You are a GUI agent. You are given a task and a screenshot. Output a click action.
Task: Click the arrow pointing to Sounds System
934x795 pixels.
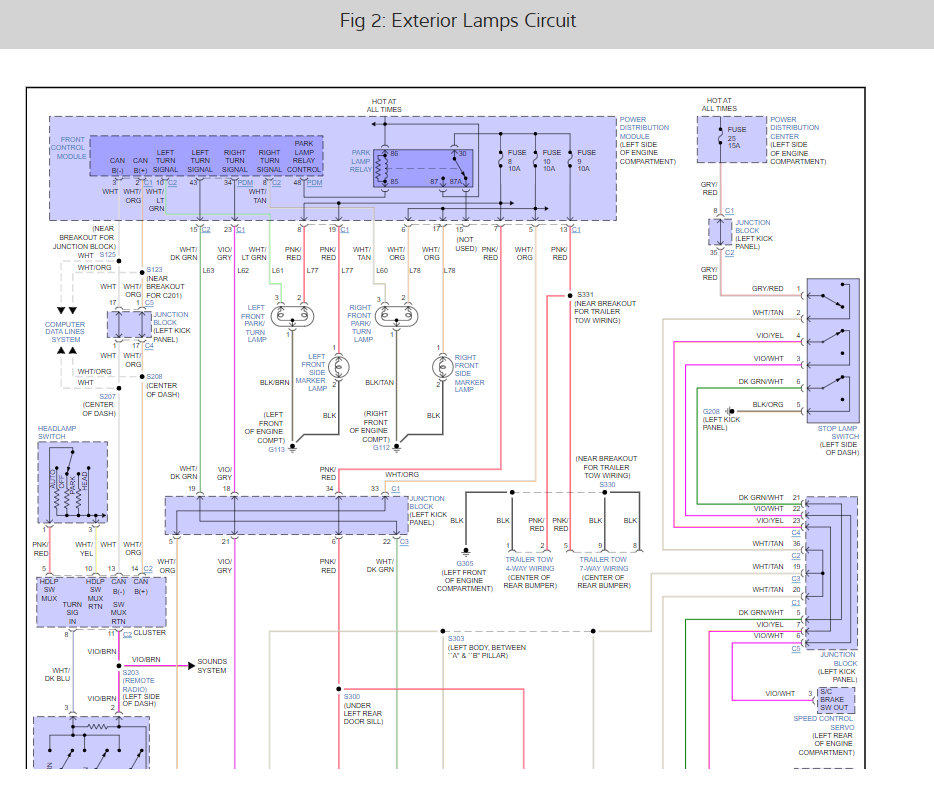pos(191,665)
